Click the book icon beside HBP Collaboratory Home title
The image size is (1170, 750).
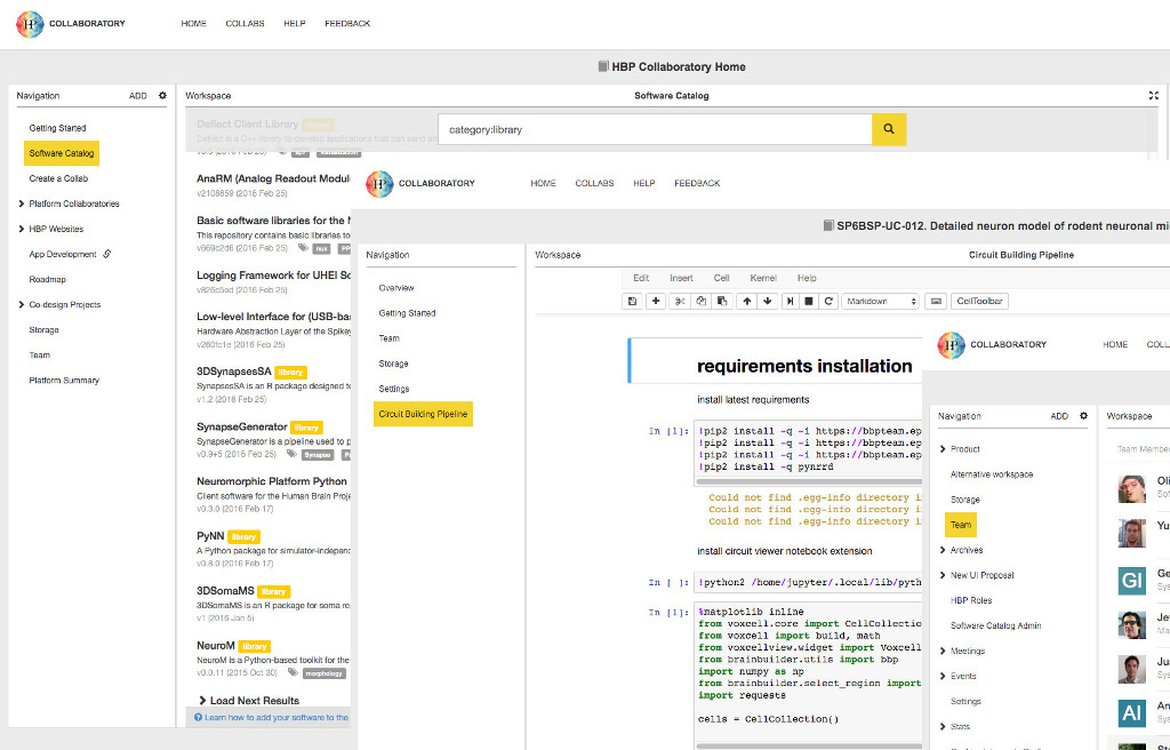click(x=604, y=66)
